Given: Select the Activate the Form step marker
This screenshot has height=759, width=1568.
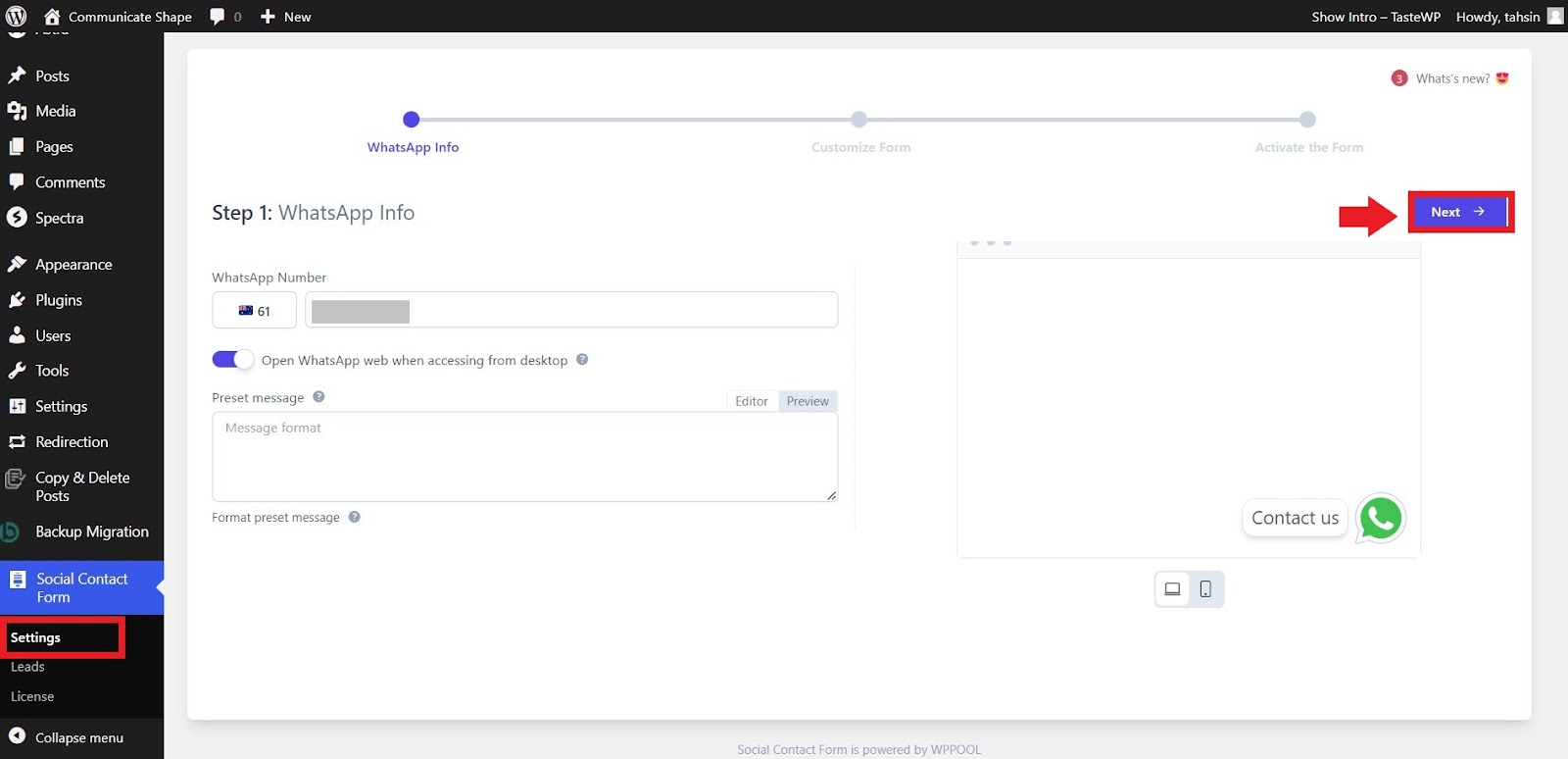Looking at the screenshot, I should (x=1307, y=120).
